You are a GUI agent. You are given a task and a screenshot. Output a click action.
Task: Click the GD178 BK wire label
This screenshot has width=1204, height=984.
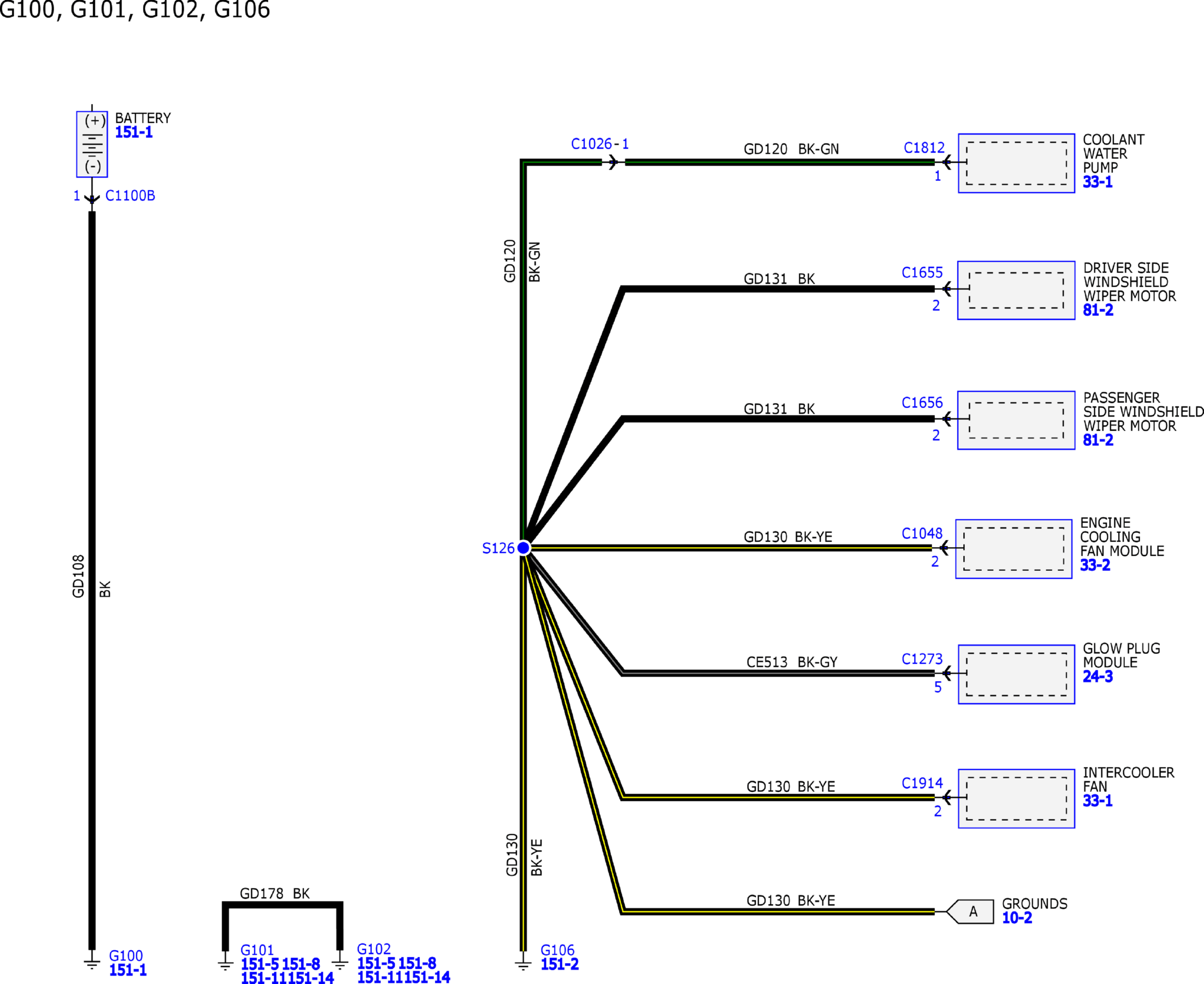[x=274, y=894]
